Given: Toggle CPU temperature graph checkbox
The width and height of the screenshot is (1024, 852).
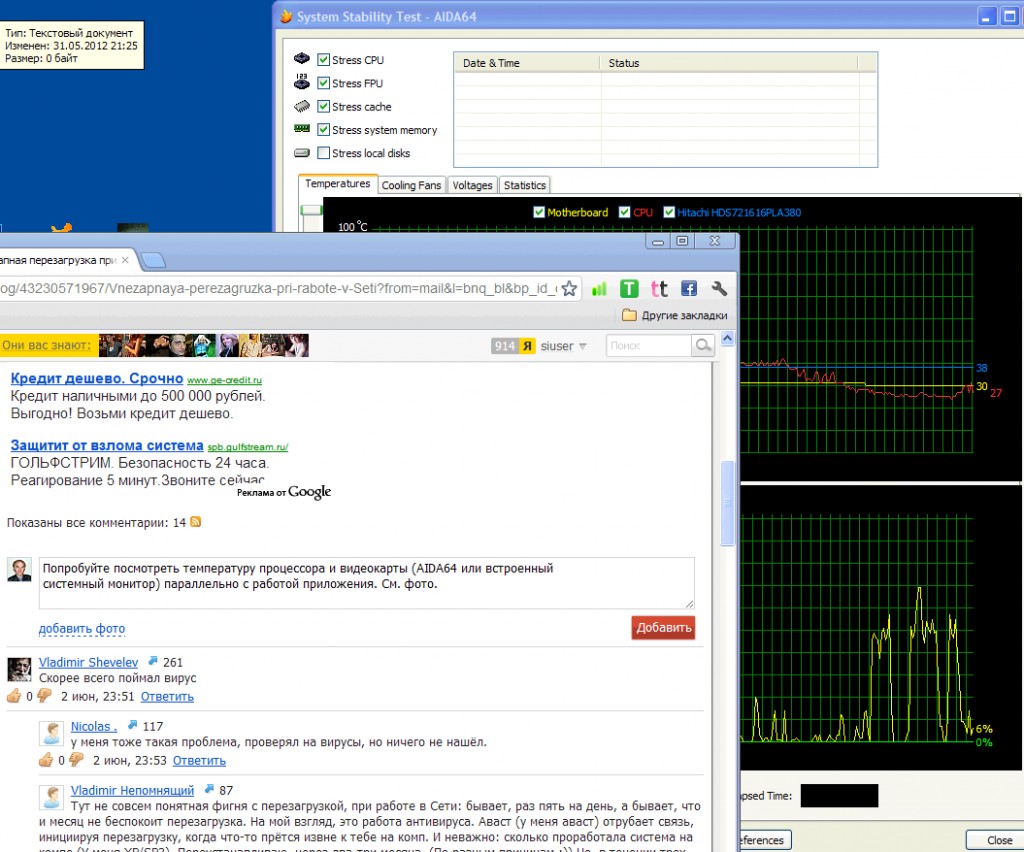Looking at the screenshot, I should 624,212.
